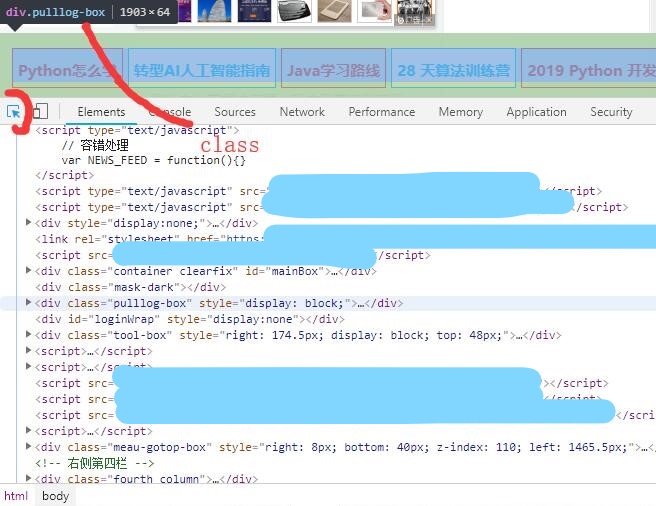The height and width of the screenshot is (506, 656).
Task: Click the tool-box style attribute value
Action: point(363,335)
